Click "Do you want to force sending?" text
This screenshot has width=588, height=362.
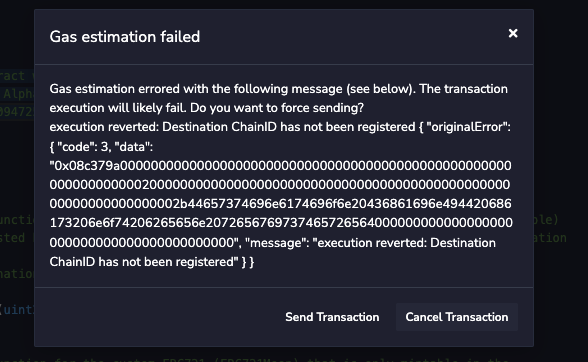coord(277,108)
